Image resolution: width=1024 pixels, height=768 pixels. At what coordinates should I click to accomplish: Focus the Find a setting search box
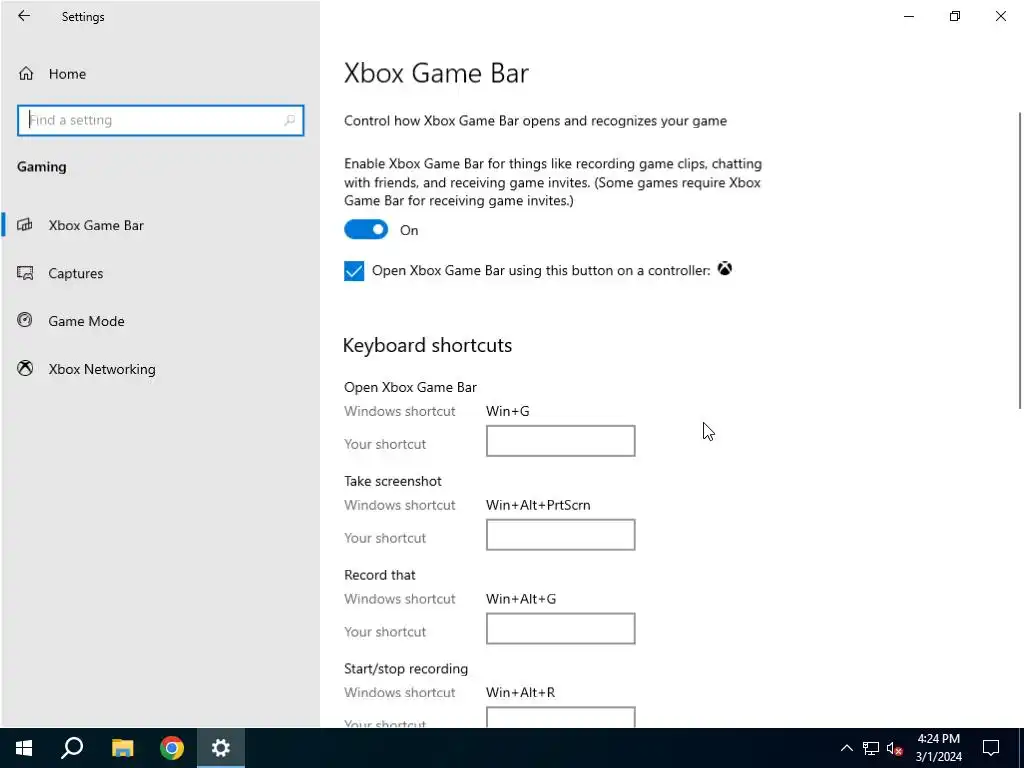tap(161, 120)
